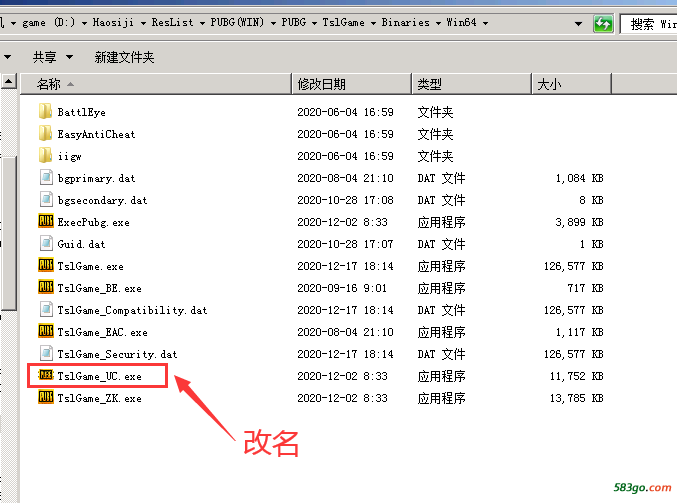Click the bgprimary.dat file icon
Viewport: 677px width, 503px height.
click(x=46, y=177)
